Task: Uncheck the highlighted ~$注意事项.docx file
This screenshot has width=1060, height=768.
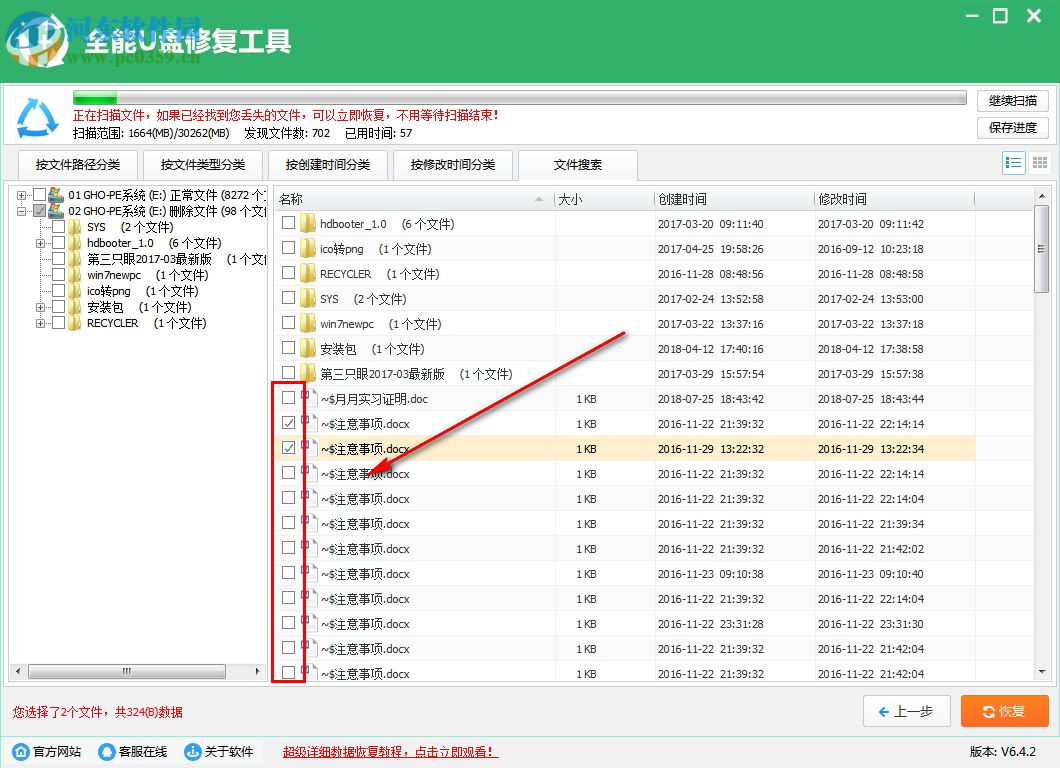Action: 290,448
